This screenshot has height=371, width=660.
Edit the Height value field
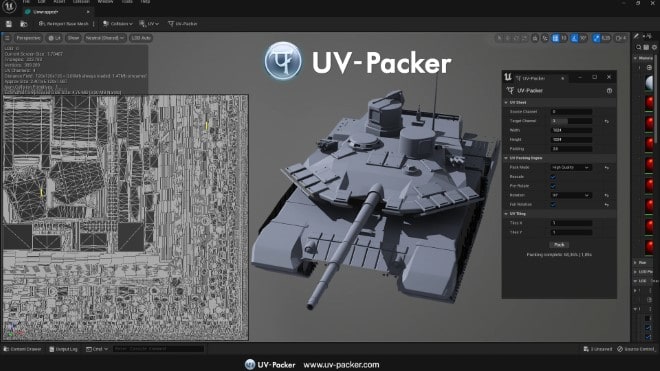pyautogui.click(x=572, y=139)
